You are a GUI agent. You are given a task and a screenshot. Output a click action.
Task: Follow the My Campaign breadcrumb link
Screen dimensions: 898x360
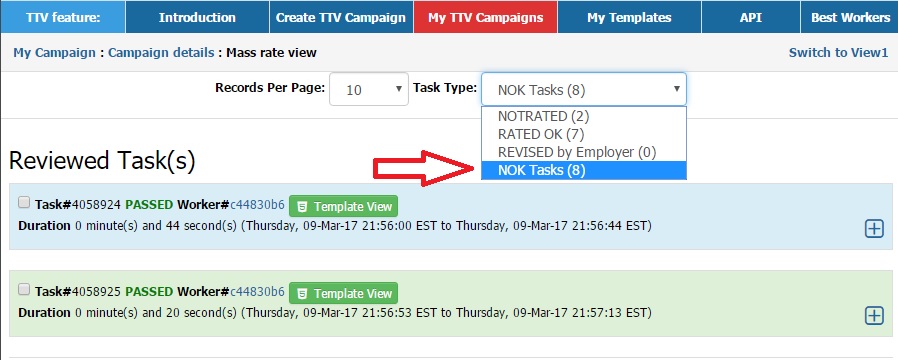click(54, 53)
